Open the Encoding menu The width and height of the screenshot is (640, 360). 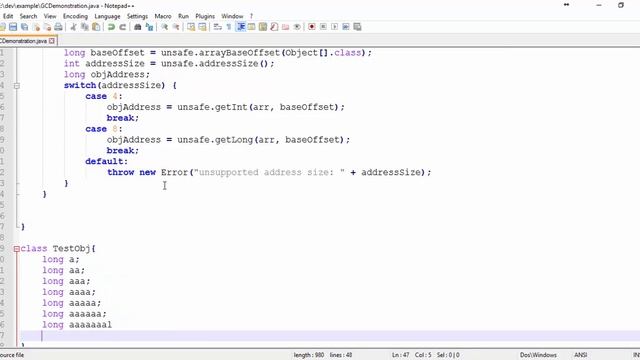(75, 16)
